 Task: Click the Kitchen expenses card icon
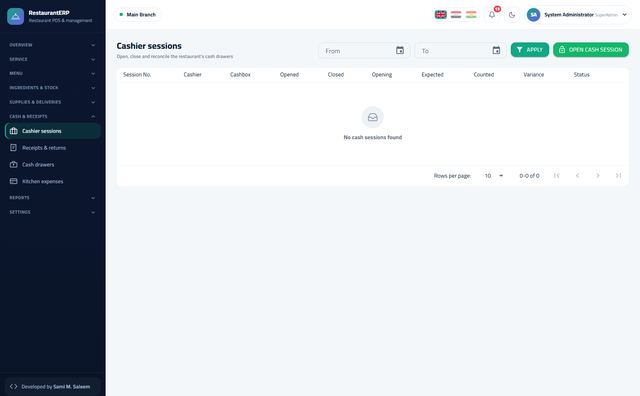point(13,181)
